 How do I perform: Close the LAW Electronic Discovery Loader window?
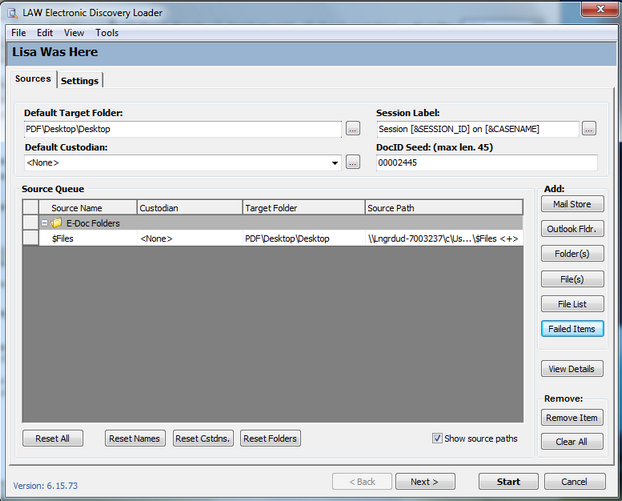coord(601,9)
